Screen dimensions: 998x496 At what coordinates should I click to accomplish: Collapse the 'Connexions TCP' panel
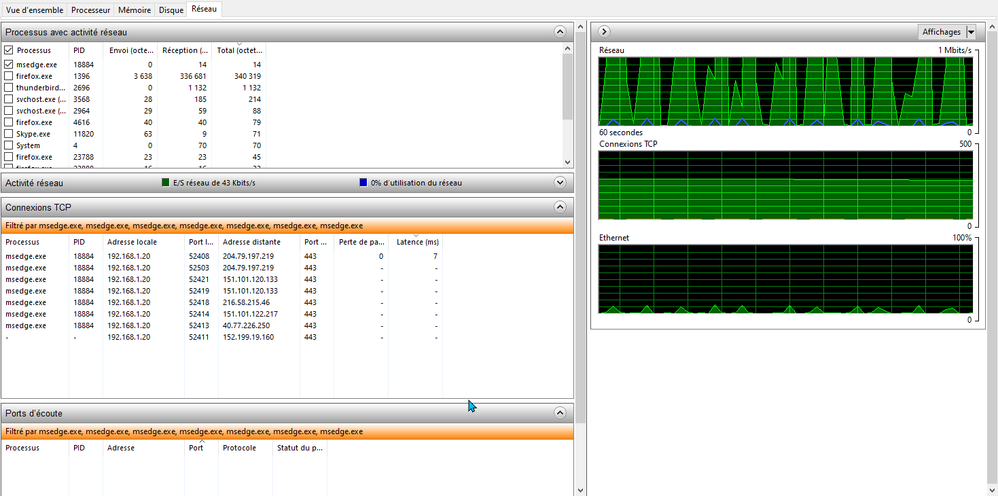560,207
